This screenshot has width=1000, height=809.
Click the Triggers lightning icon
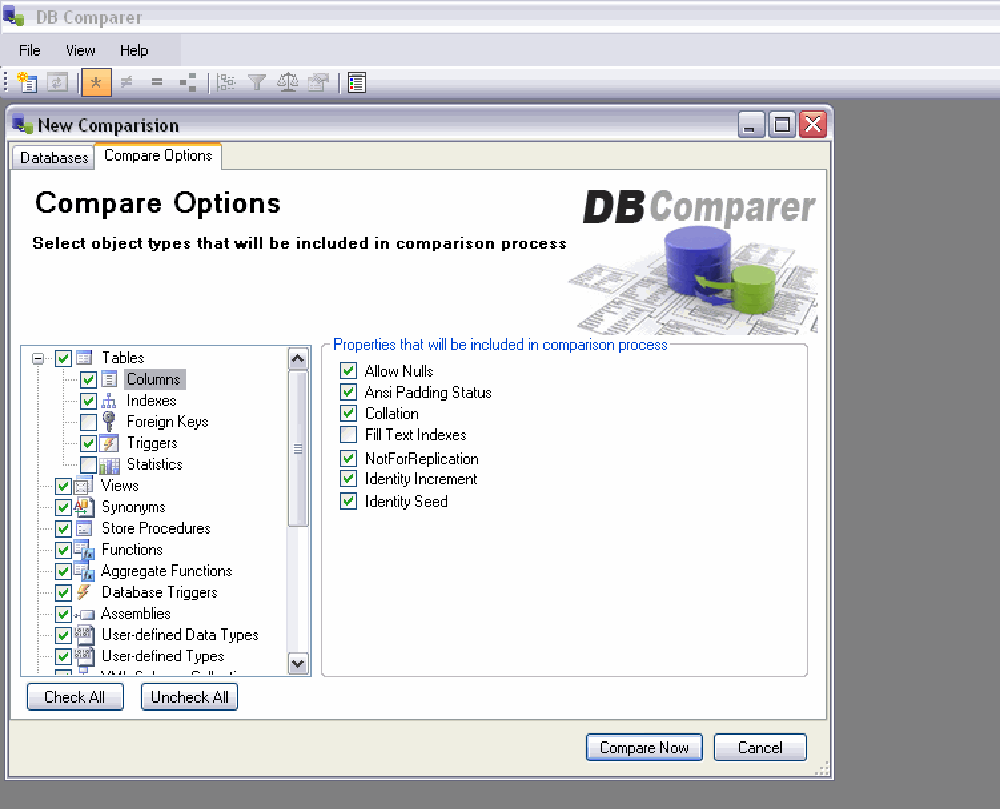109,443
